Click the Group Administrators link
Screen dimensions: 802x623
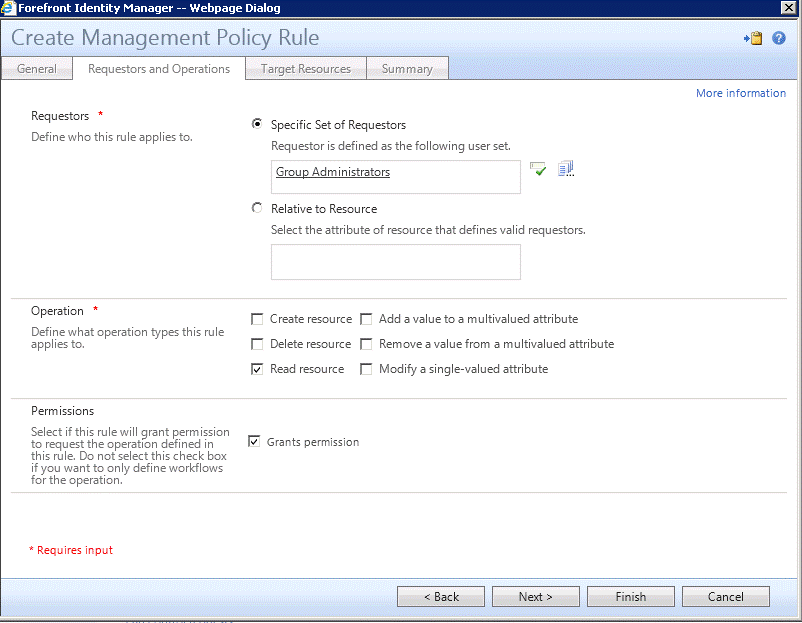[333, 172]
